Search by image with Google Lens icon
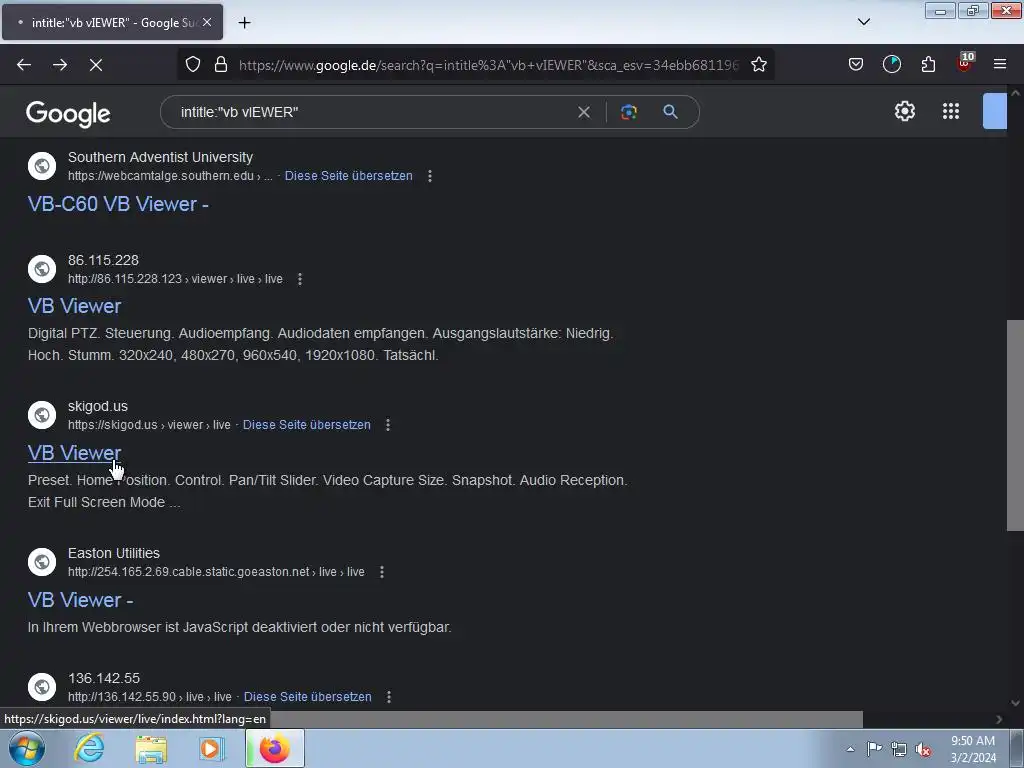Image resolution: width=1024 pixels, height=768 pixels. 628,112
